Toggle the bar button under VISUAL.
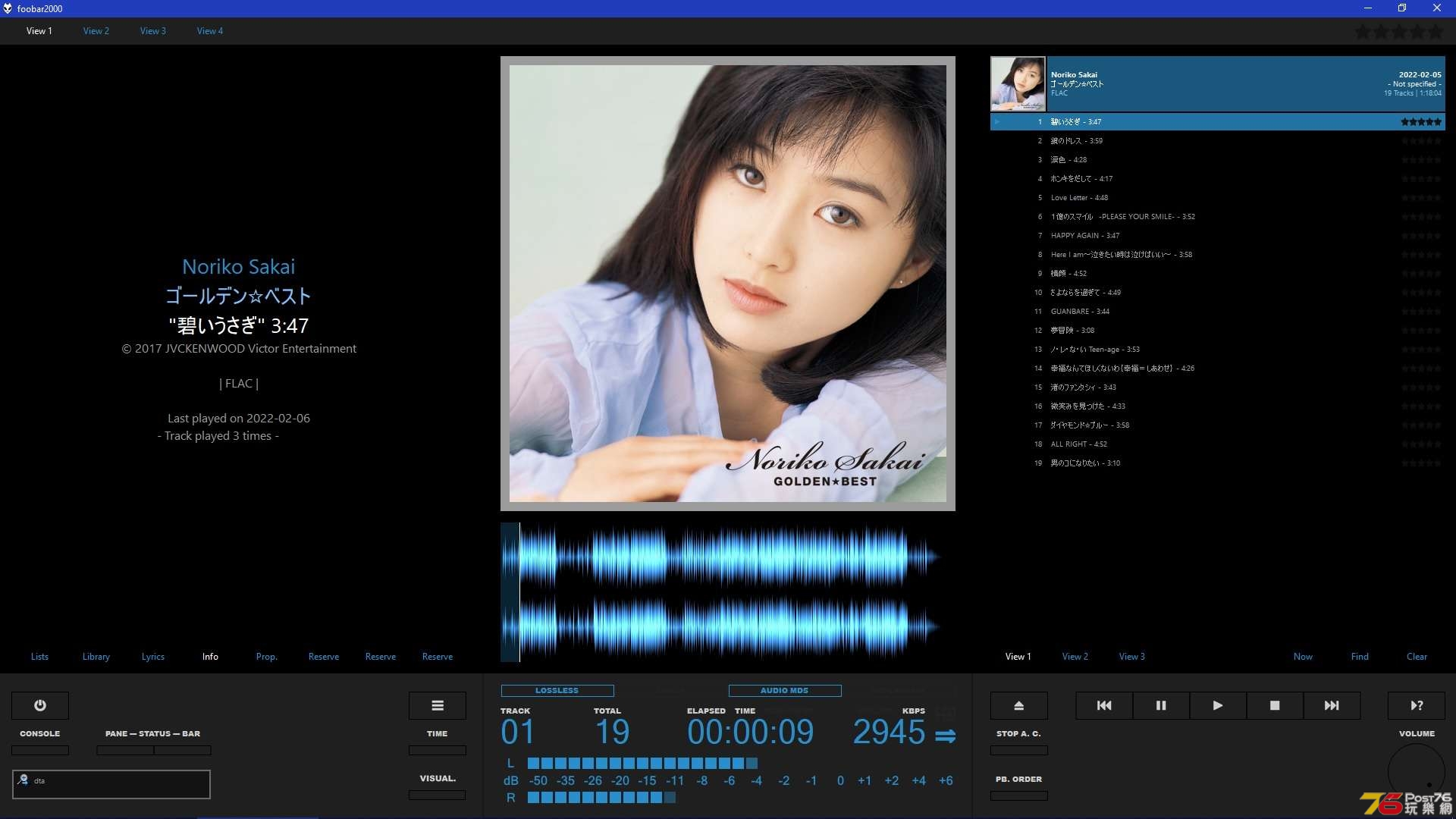Image resolution: width=1456 pixels, height=819 pixels. [x=438, y=795]
